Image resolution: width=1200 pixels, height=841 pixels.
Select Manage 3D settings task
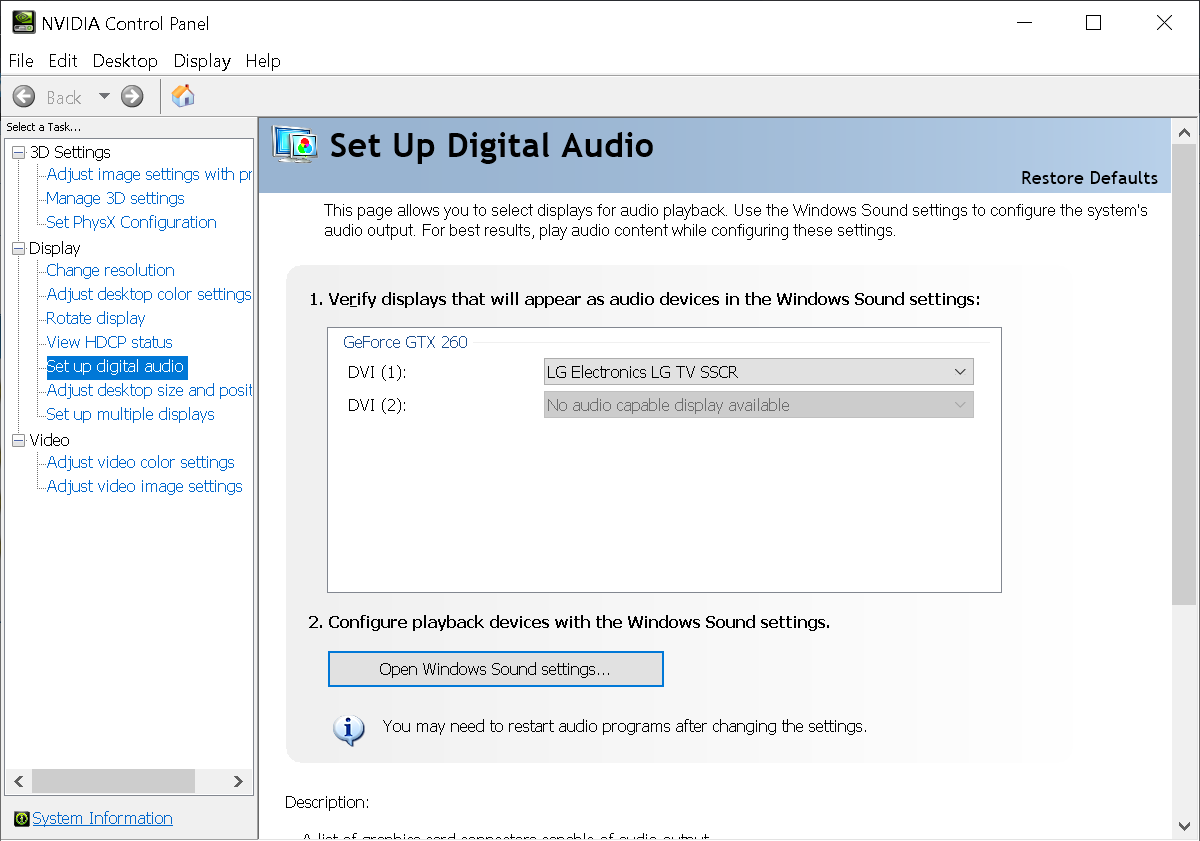(x=115, y=198)
